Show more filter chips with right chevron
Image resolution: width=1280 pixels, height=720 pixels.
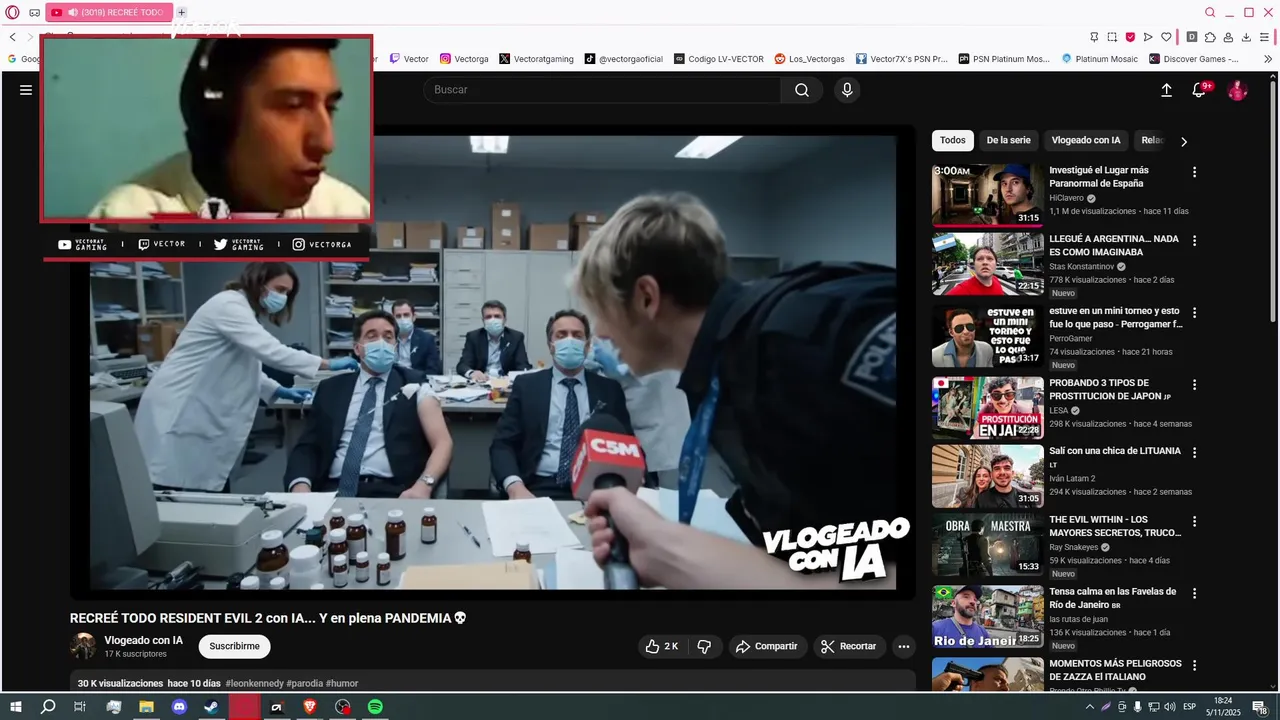pyautogui.click(x=1184, y=142)
